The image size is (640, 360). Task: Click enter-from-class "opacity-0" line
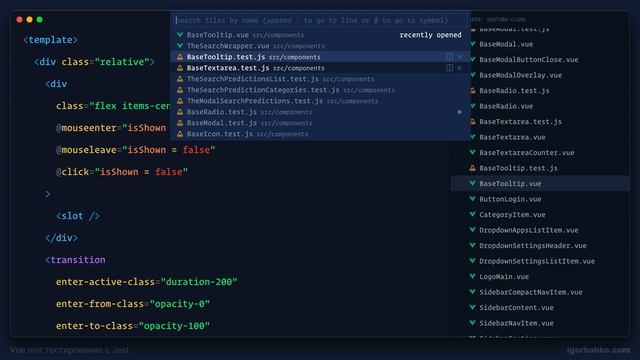tap(133, 304)
